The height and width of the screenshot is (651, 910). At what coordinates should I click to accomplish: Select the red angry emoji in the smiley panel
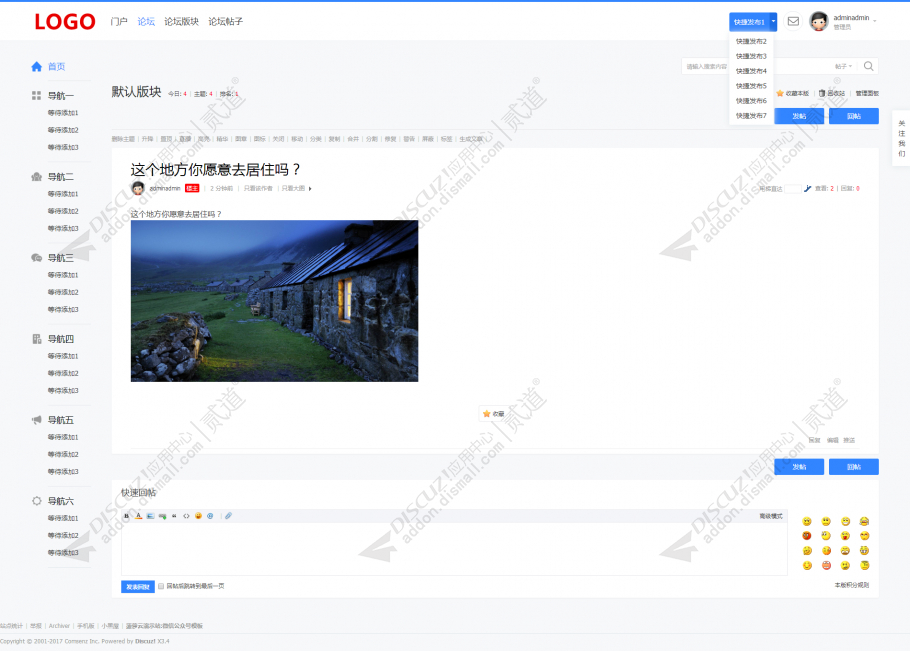pyautogui.click(x=807, y=536)
